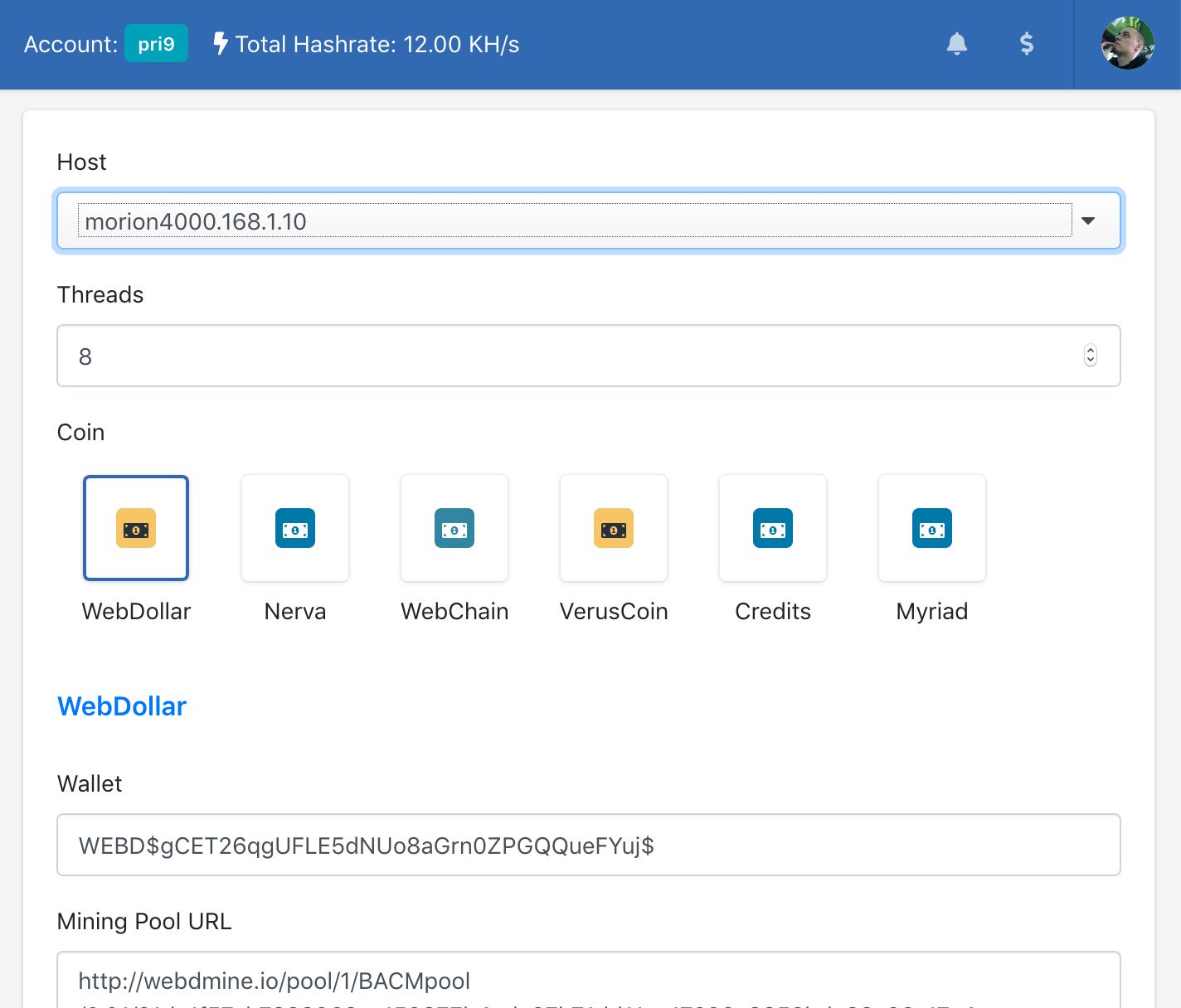1181x1008 pixels.
Task: Select the WebDollar coin card
Action: [136, 528]
